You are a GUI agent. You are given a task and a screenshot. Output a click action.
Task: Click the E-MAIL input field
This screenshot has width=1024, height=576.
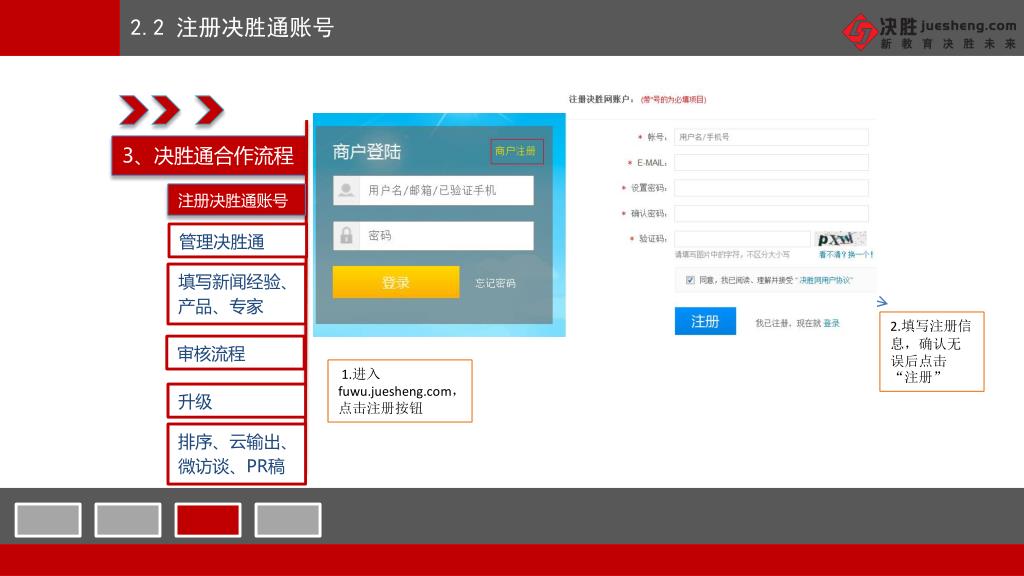(771, 162)
